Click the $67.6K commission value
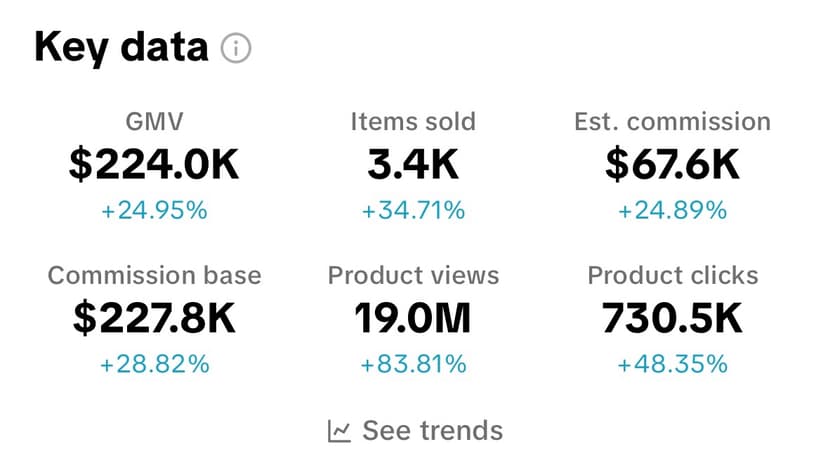This screenshot has width=828, height=466. [672, 165]
